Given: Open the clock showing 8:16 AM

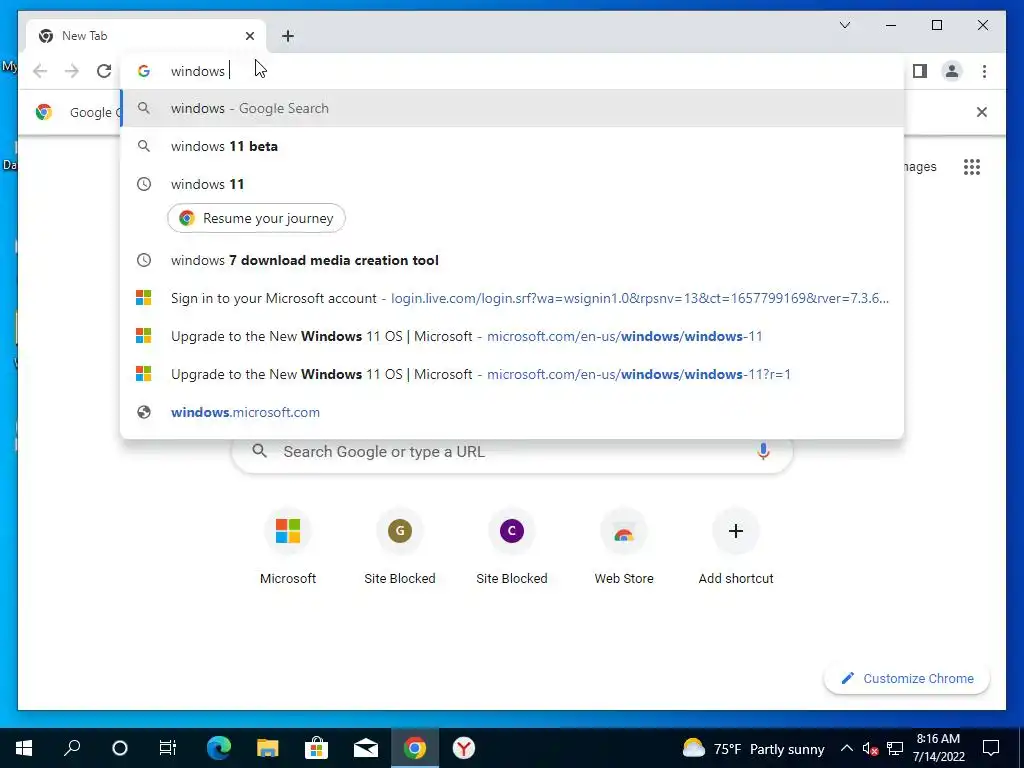Looking at the screenshot, I should [938, 748].
